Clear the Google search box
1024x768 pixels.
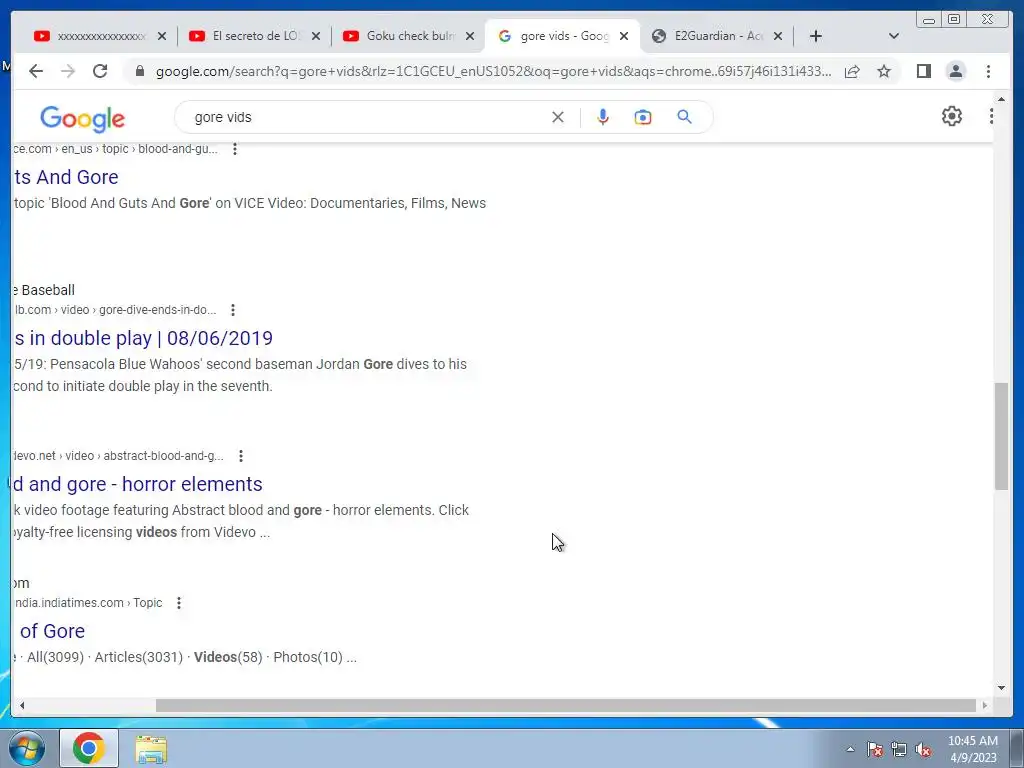(x=558, y=118)
